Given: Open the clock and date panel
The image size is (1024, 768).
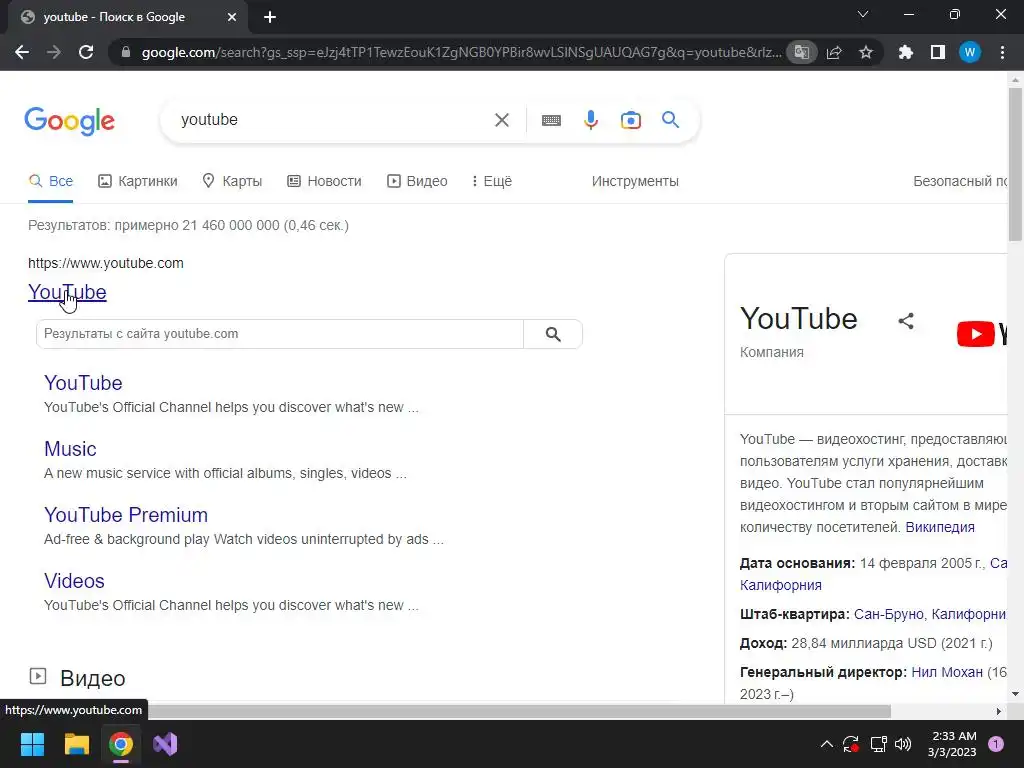Looking at the screenshot, I should tap(952, 744).
